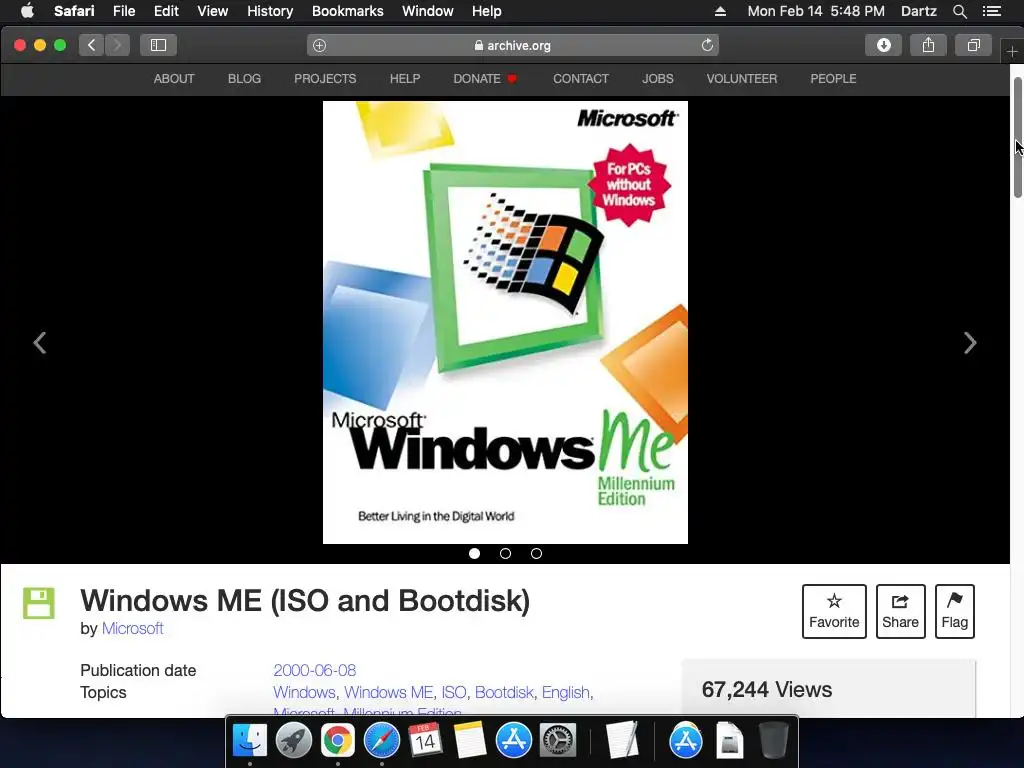Click the Bootdisk topic link
The image size is (1024, 768).
pyautogui.click(x=504, y=692)
